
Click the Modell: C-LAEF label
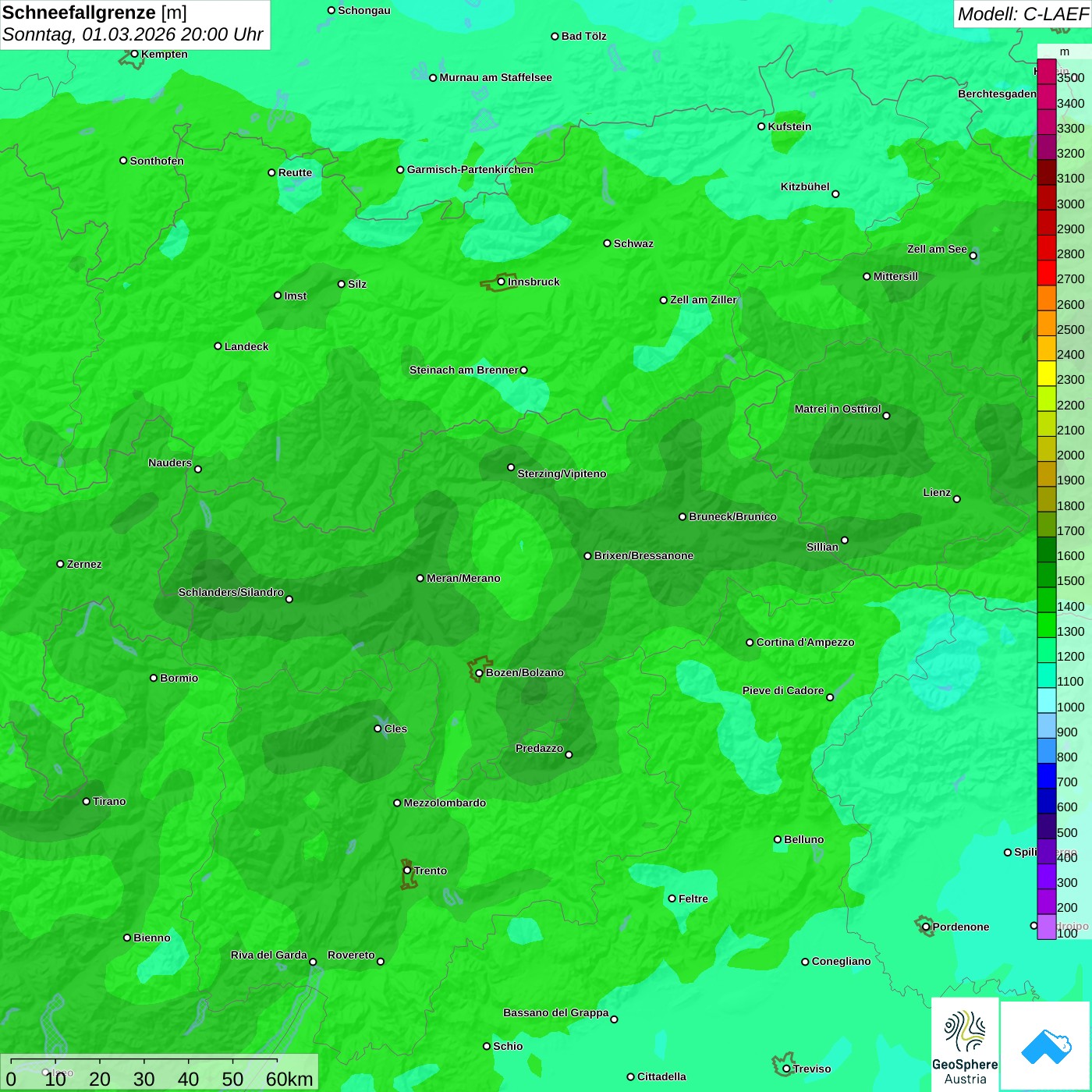[1023, 14]
